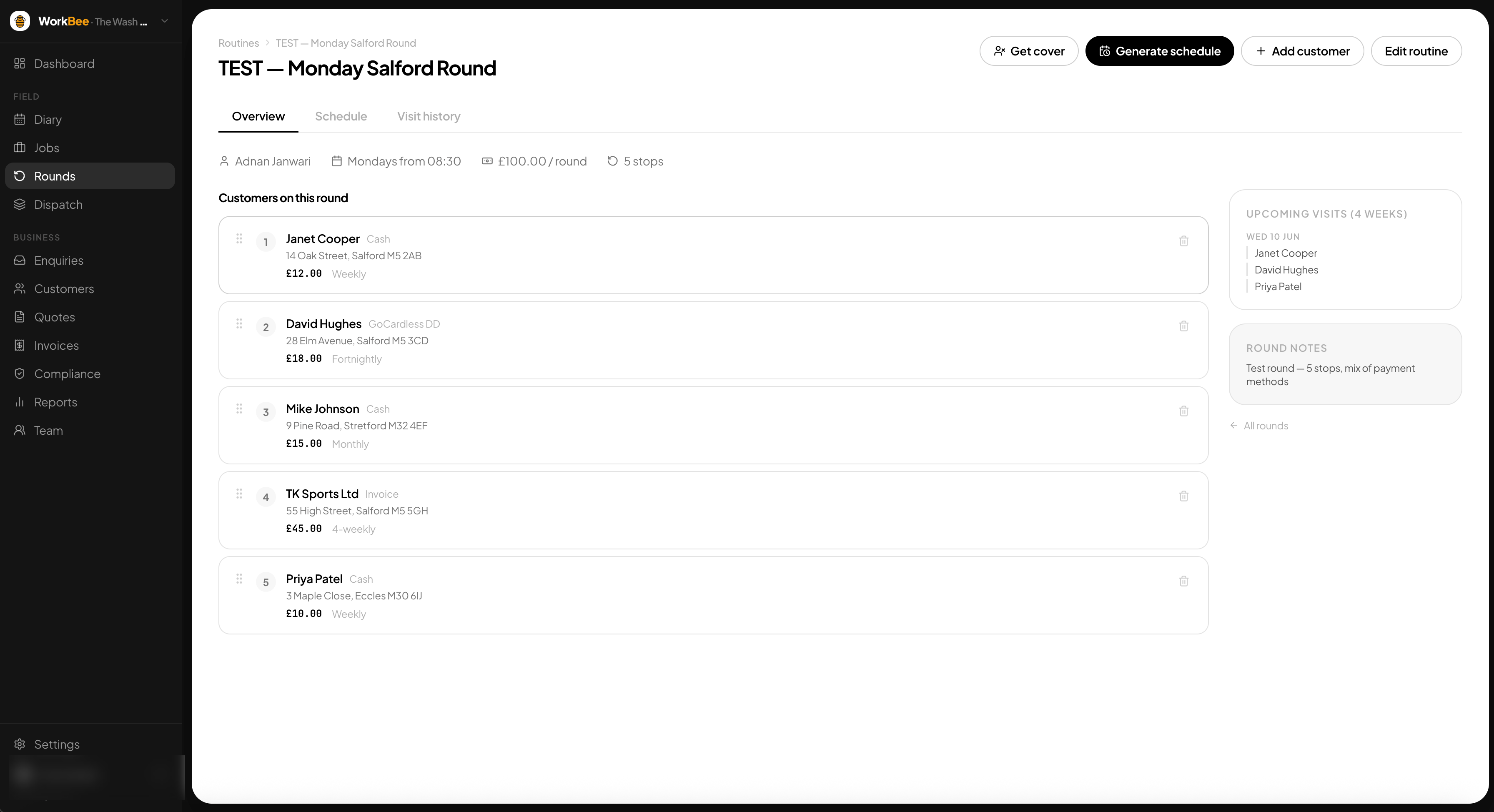Viewport: 1494px width, 812px height.
Task: Switch to the Schedule tab
Action: tap(341, 117)
